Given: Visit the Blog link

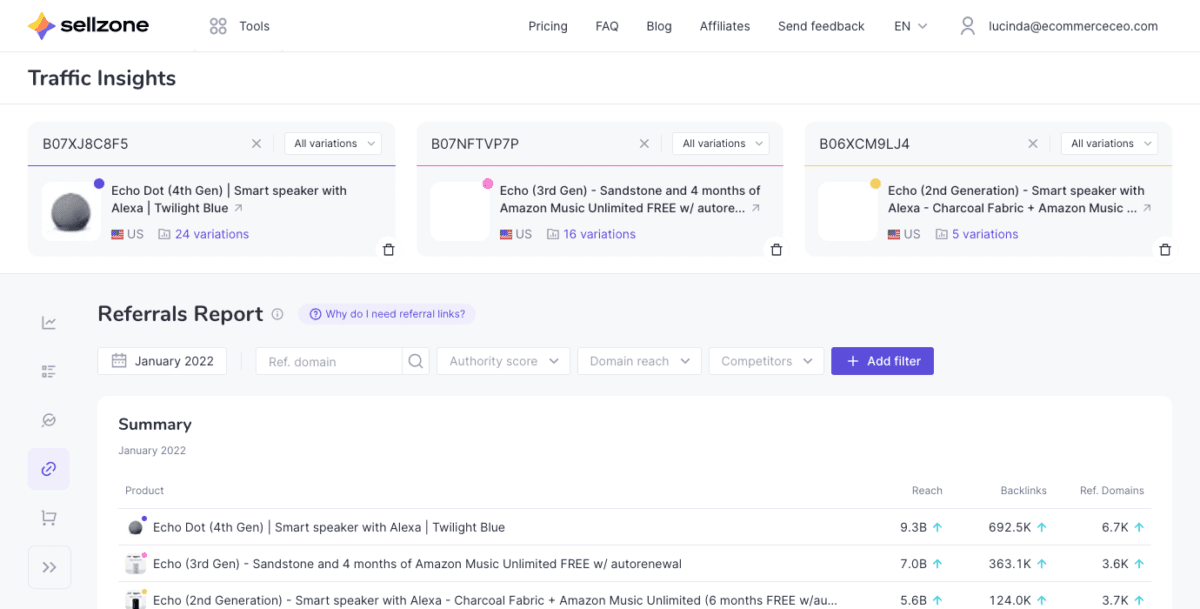Looking at the screenshot, I should coord(659,26).
